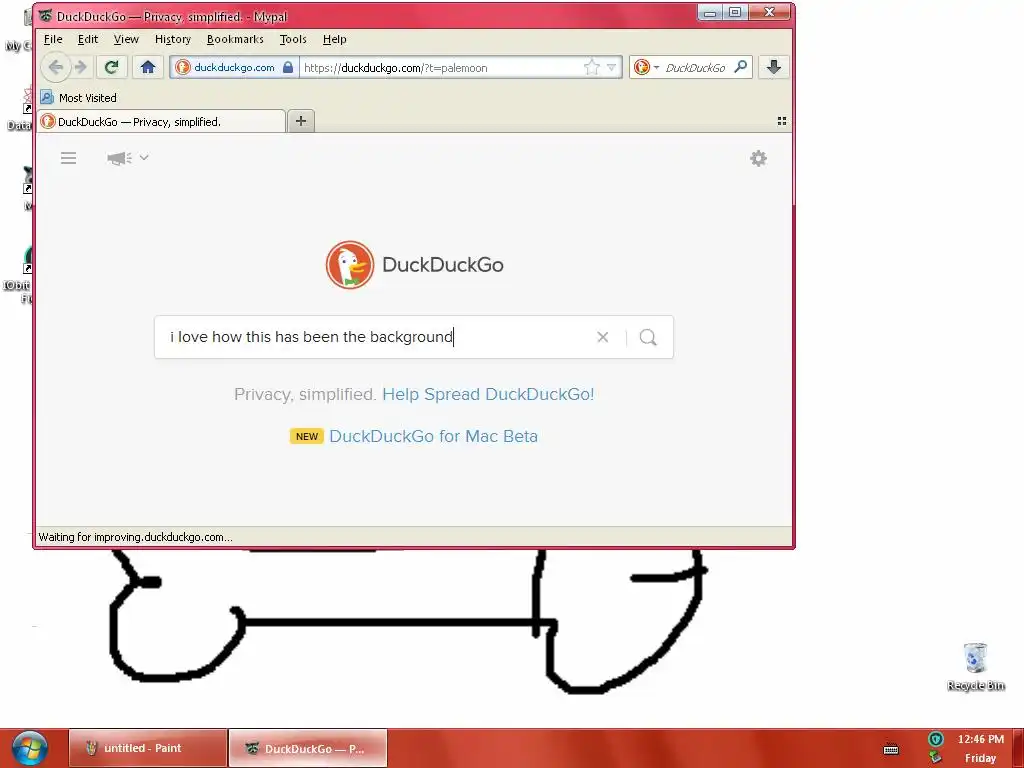The width and height of the screenshot is (1024, 768).
Task: Open the Bookmarks menu
Action: tap(235, 39)
